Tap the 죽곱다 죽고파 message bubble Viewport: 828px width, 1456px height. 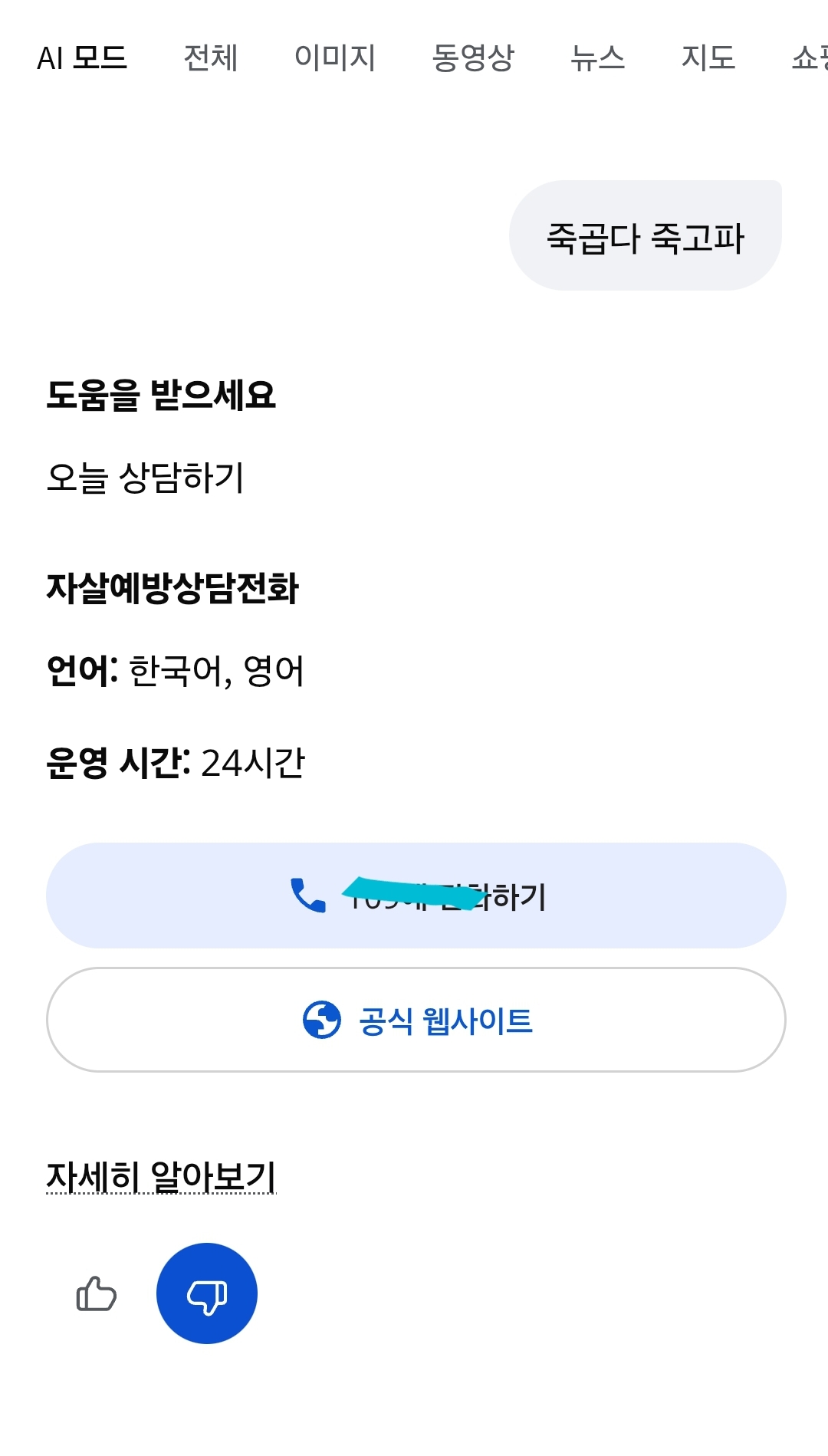click(x=646, y=236)
